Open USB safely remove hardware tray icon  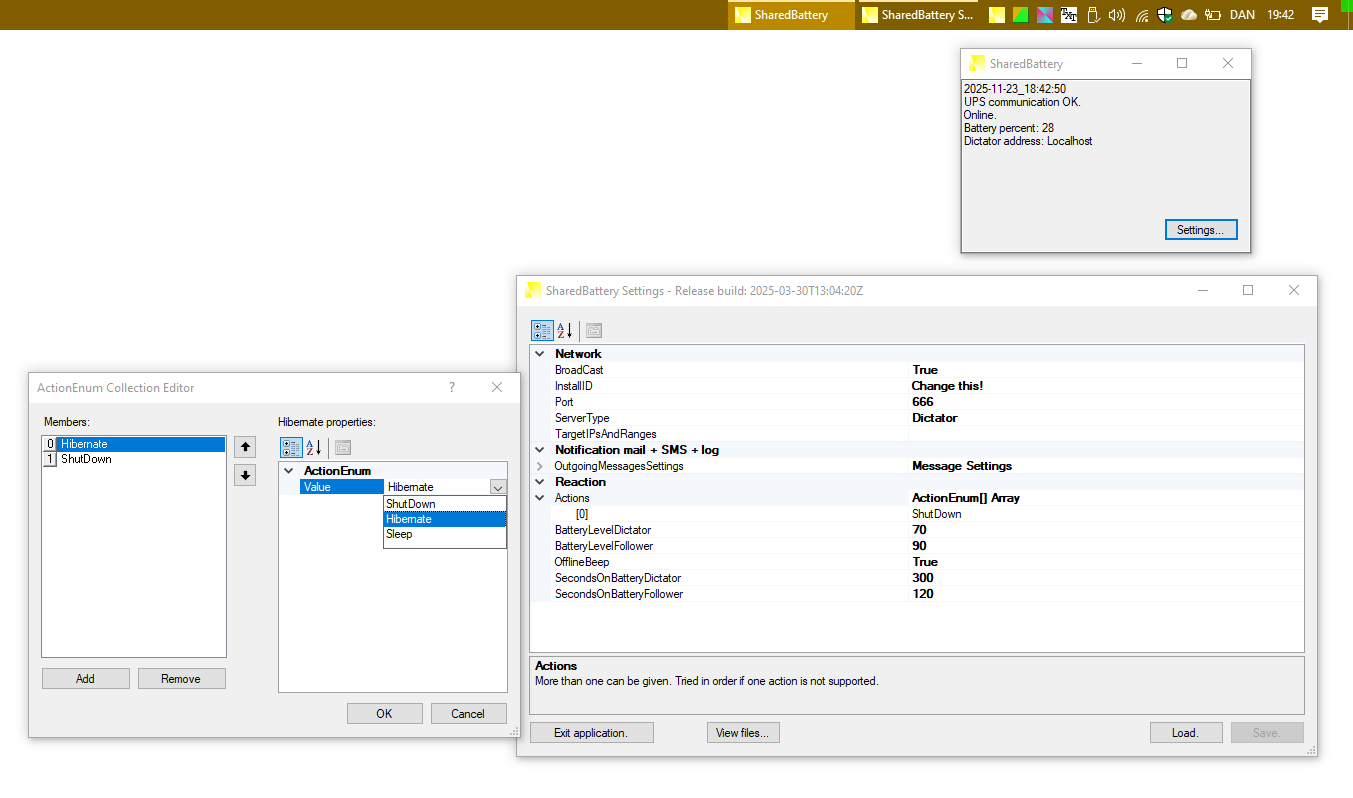pos(1093,15)
